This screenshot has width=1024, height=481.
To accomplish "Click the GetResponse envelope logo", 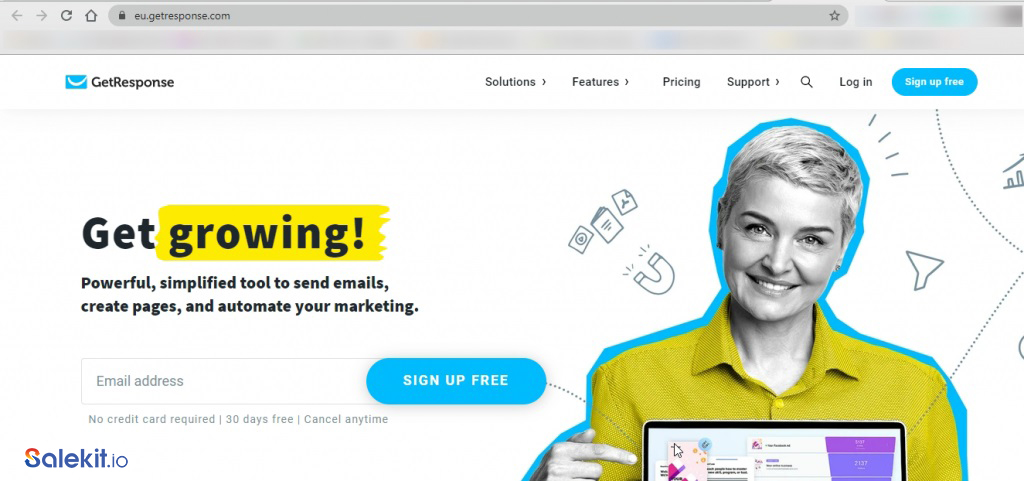I will click(x=76, y=82).
